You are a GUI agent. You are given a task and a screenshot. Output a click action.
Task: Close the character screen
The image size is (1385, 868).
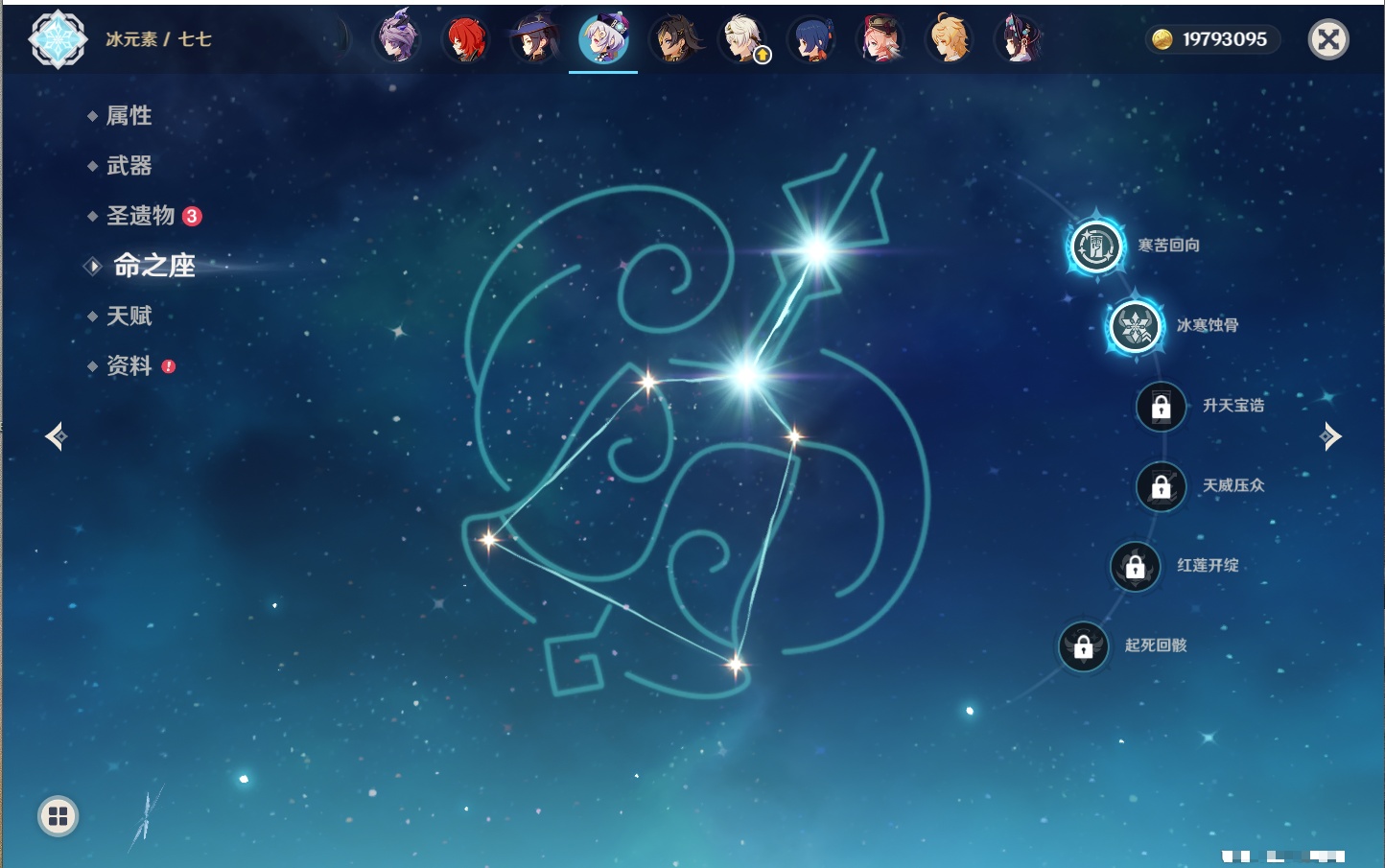tap(1328, 39)
